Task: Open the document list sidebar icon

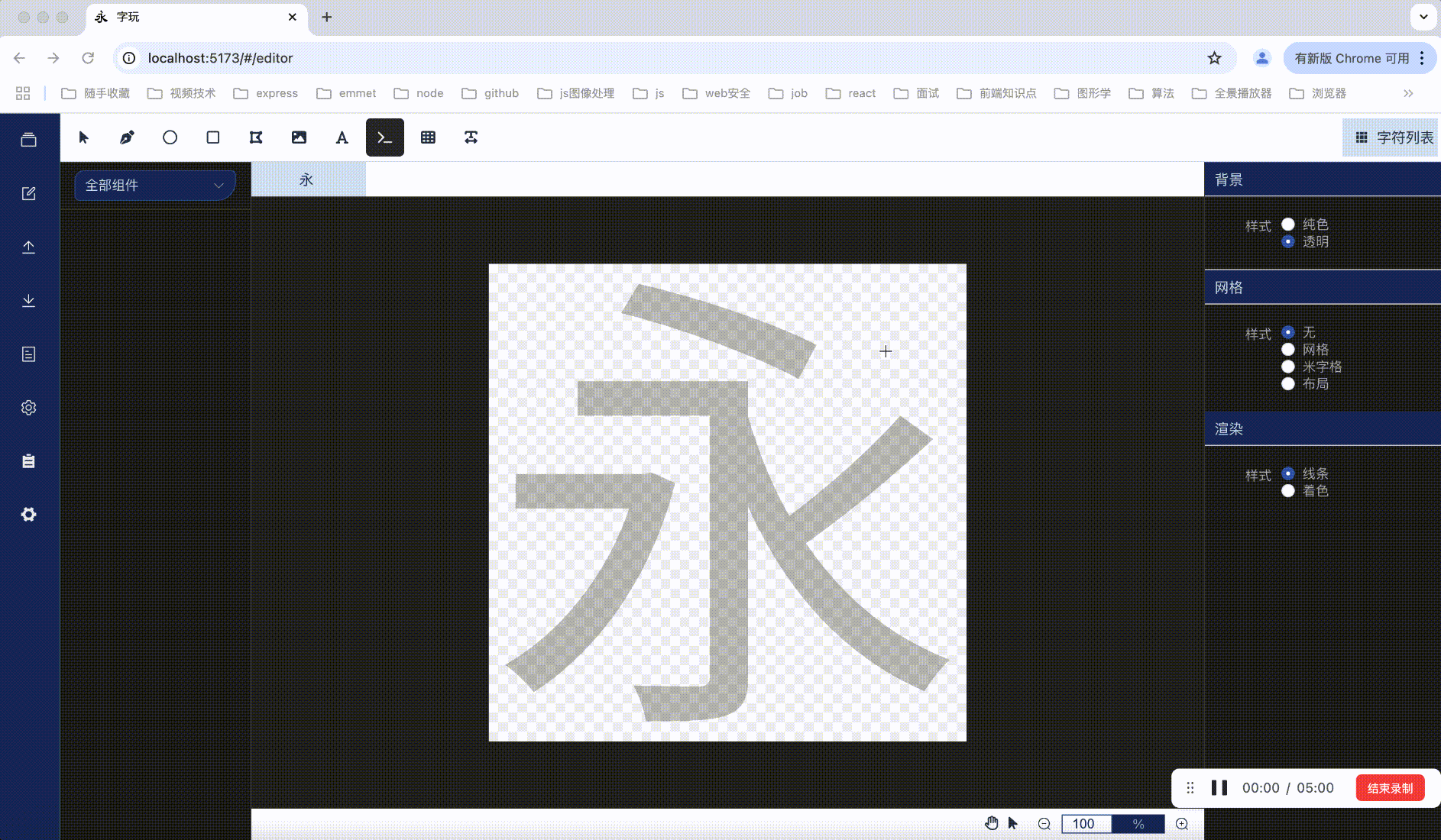Action: point(29,354)
